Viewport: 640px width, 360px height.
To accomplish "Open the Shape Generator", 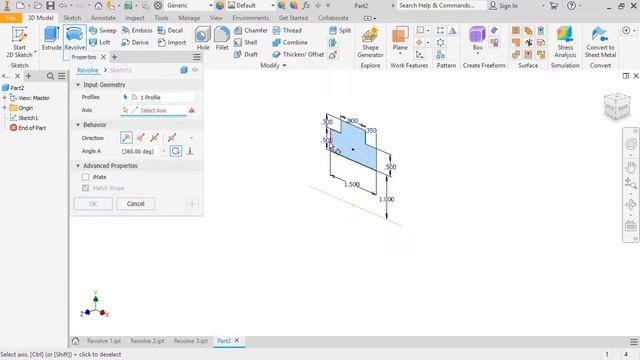I will [370, 42].
